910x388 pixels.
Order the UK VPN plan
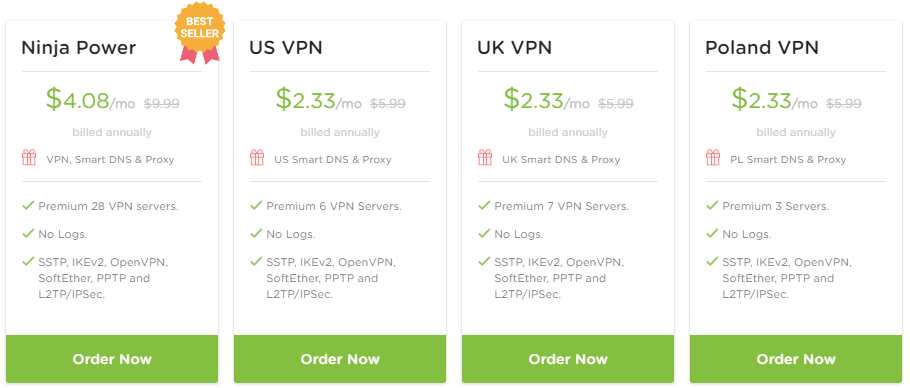[568, 359]
